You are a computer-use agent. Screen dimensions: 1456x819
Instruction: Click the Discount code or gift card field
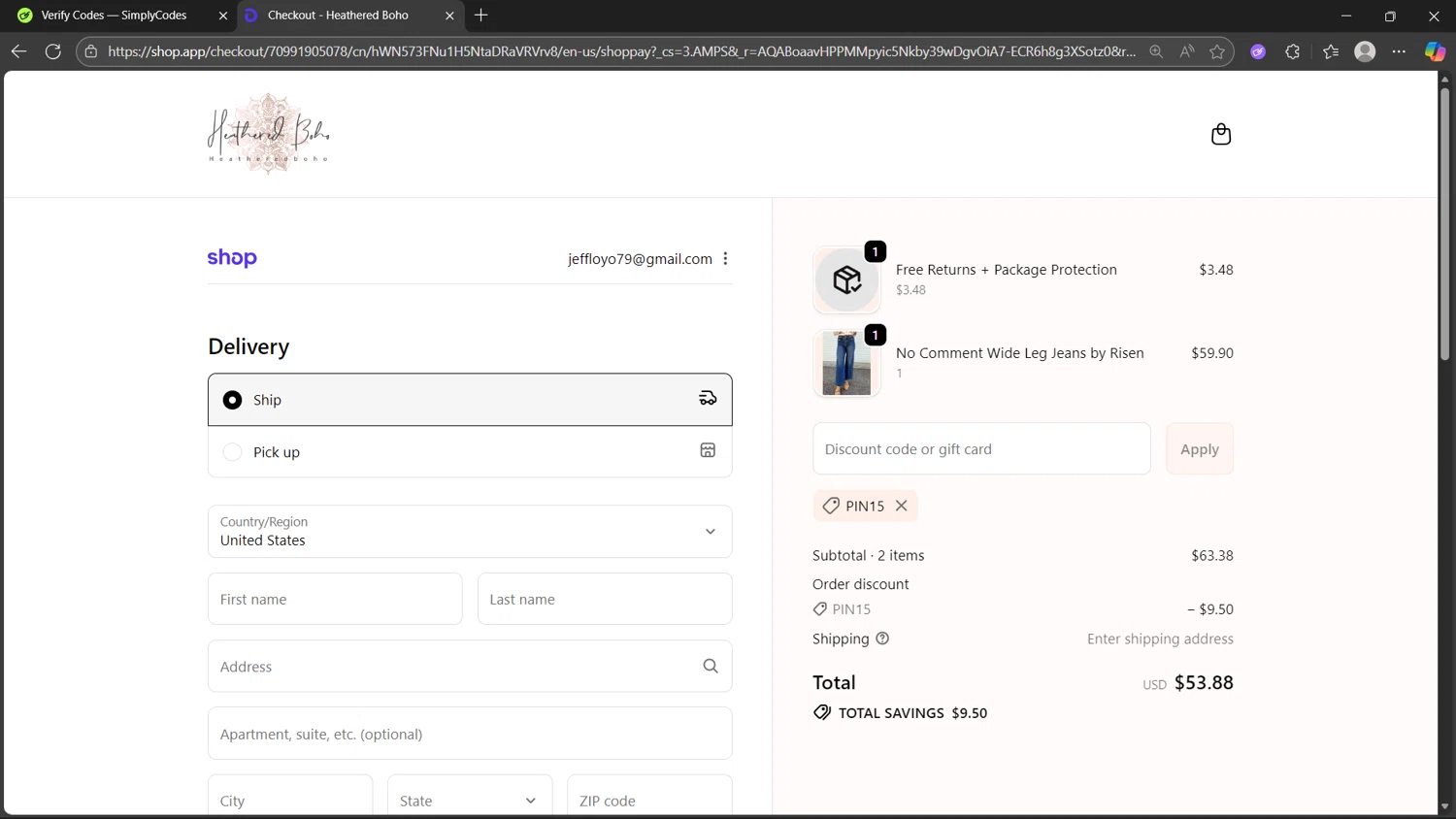(981, 449)
